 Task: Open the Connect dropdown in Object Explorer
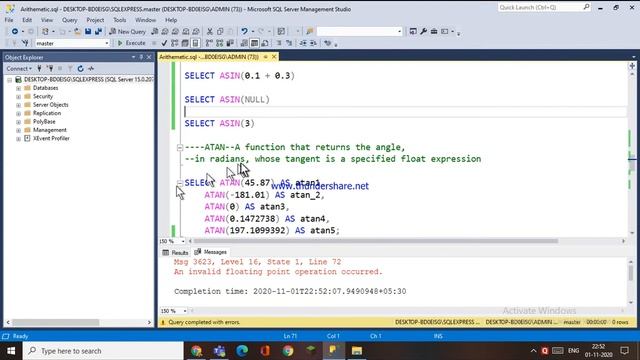pos(19,69)
